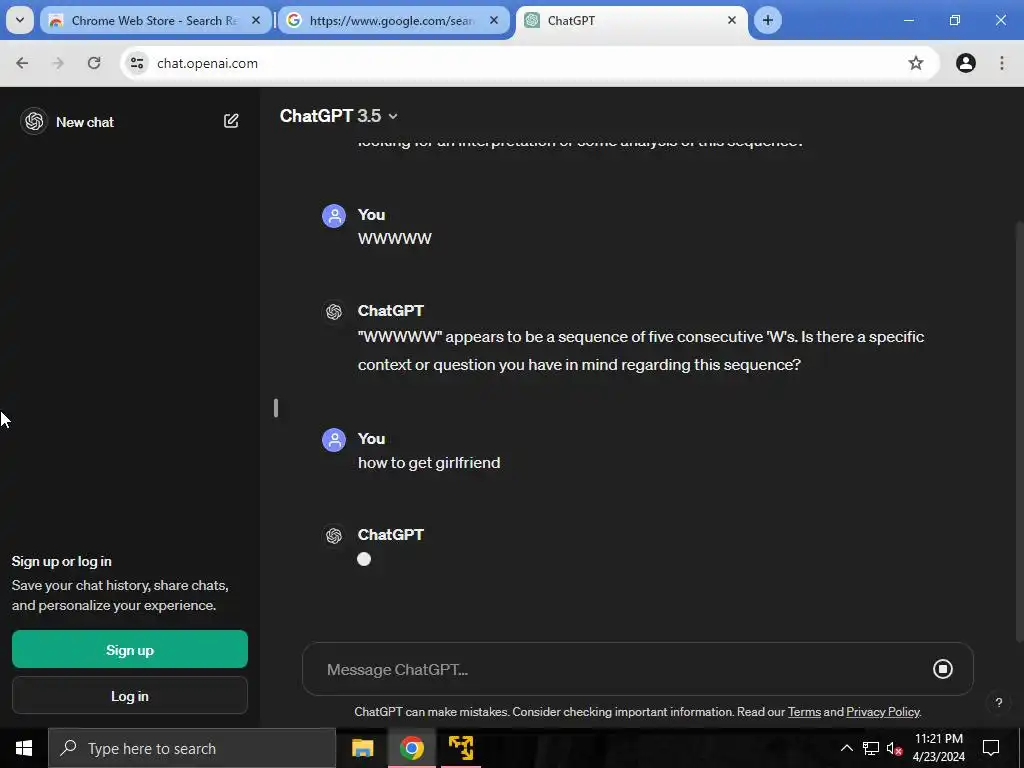
Task: Select the ChatGPT browser tab
Action: tap(632, 20)
